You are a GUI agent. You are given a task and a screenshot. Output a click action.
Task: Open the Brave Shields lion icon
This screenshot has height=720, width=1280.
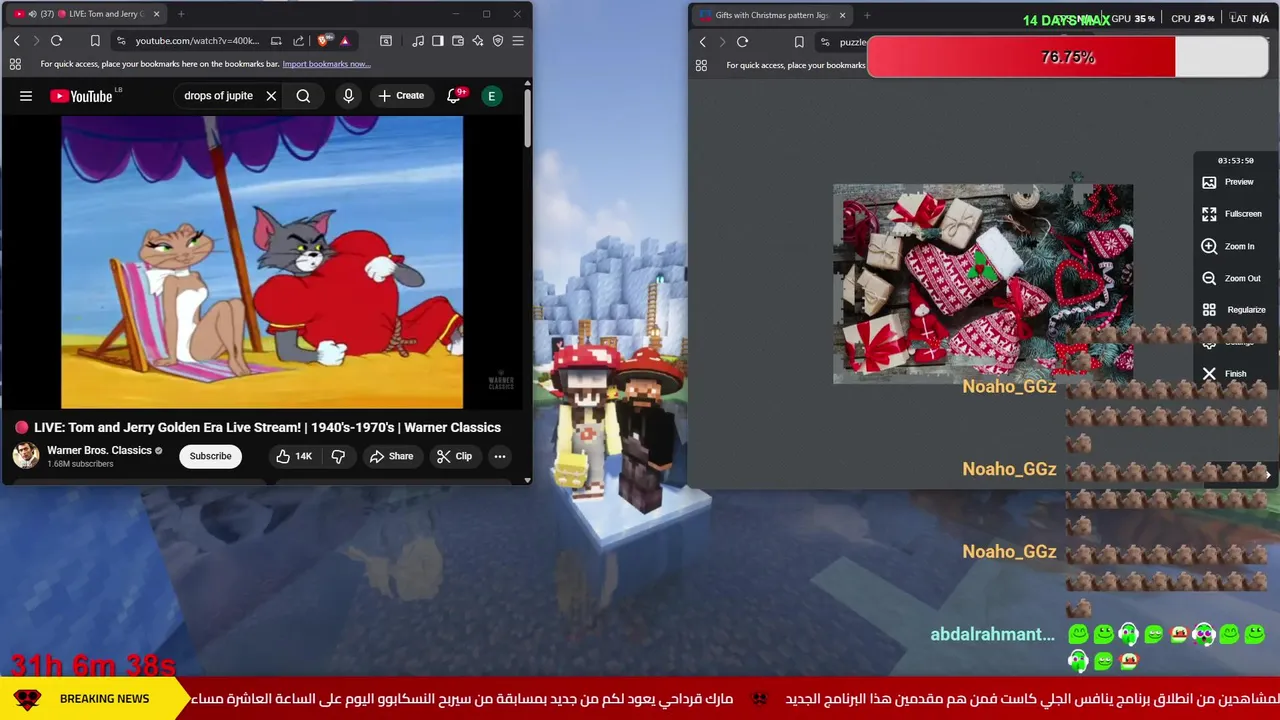click(x=323, y=41)
